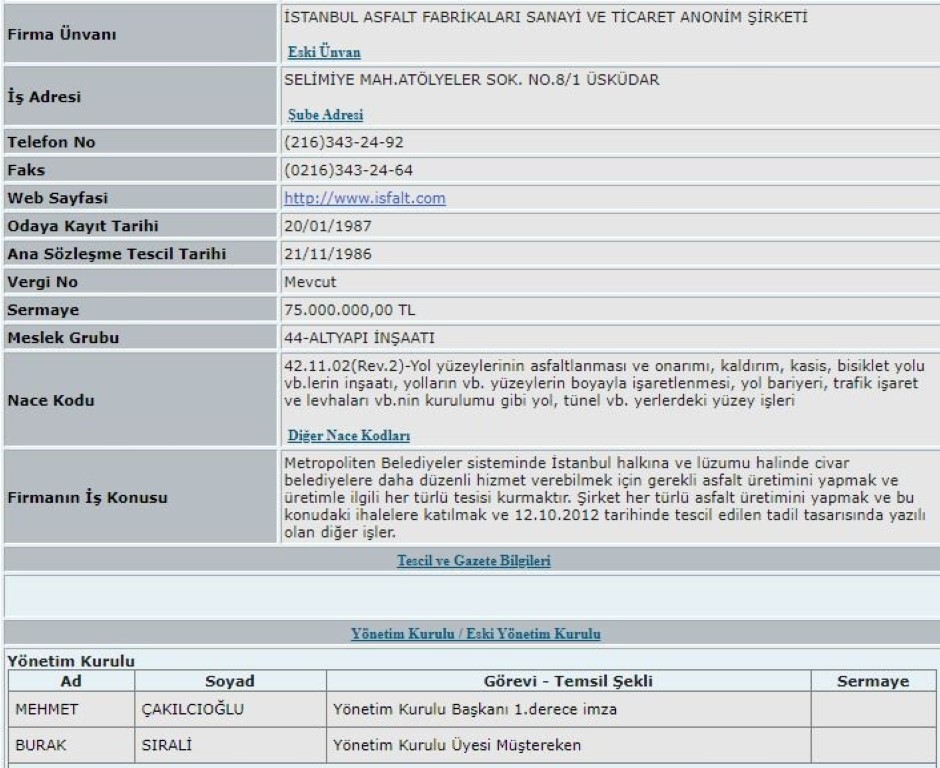This screenshot has height=768, width=940.
Task: Click the SELİMİYE MAH. address text
Action: [x=472, y=82]
